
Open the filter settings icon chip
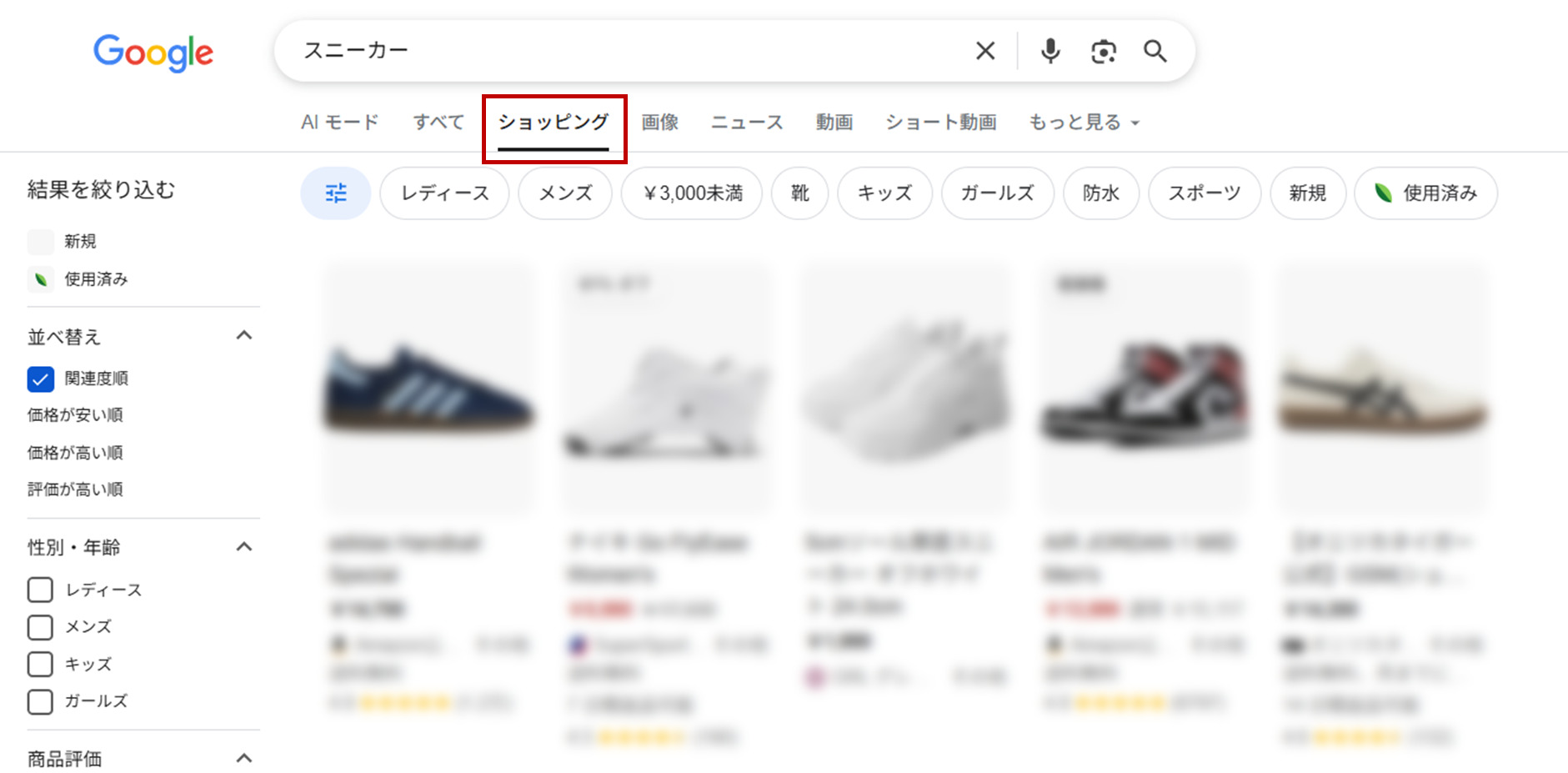(336, 193)
